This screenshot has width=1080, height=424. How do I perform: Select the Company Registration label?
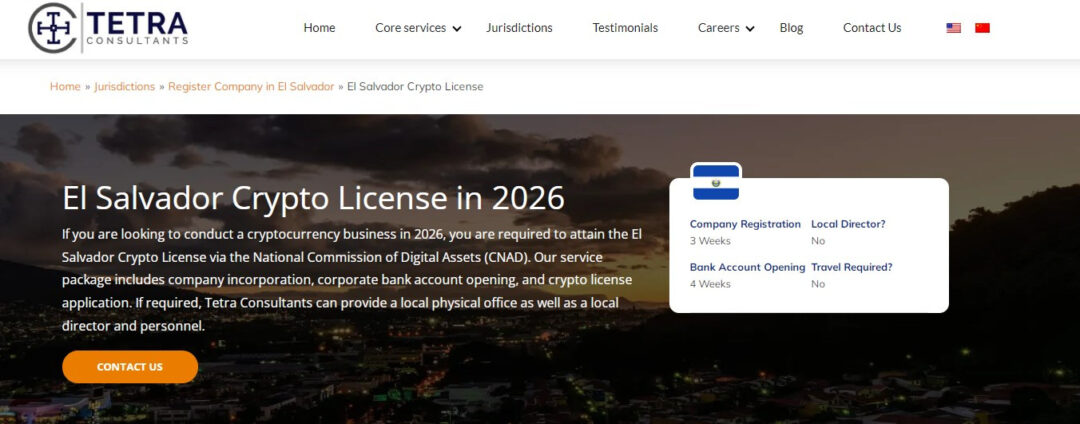pyautogui.click(x=745, y=224)
